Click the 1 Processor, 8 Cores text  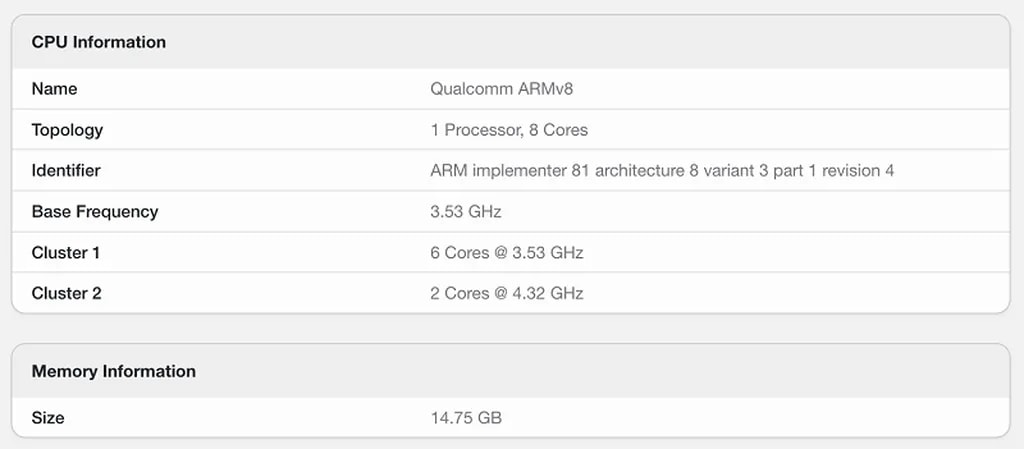pyautogui.click(x=509, y=130)
